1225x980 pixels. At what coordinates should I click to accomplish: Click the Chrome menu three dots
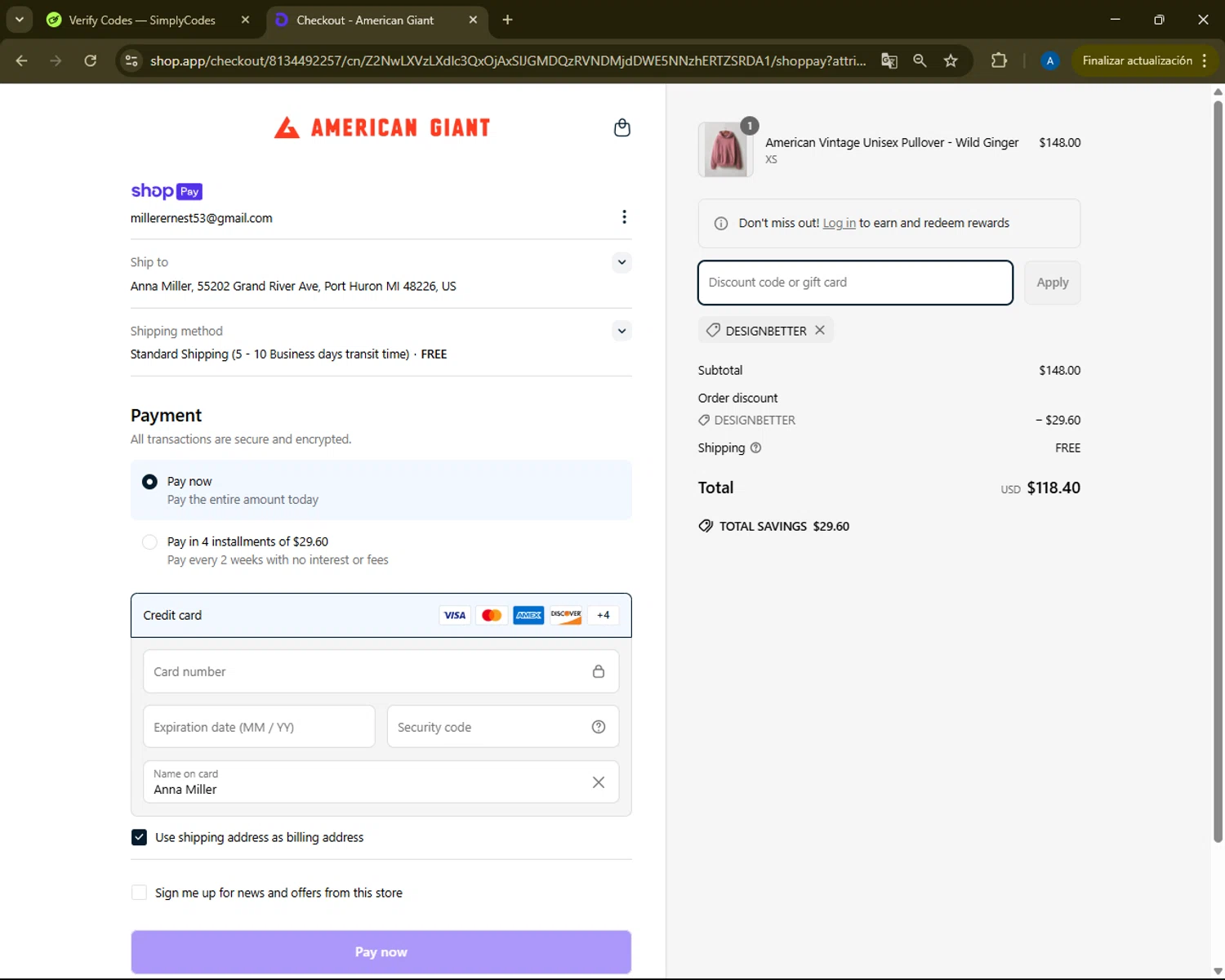click(x=1204, y=60)
